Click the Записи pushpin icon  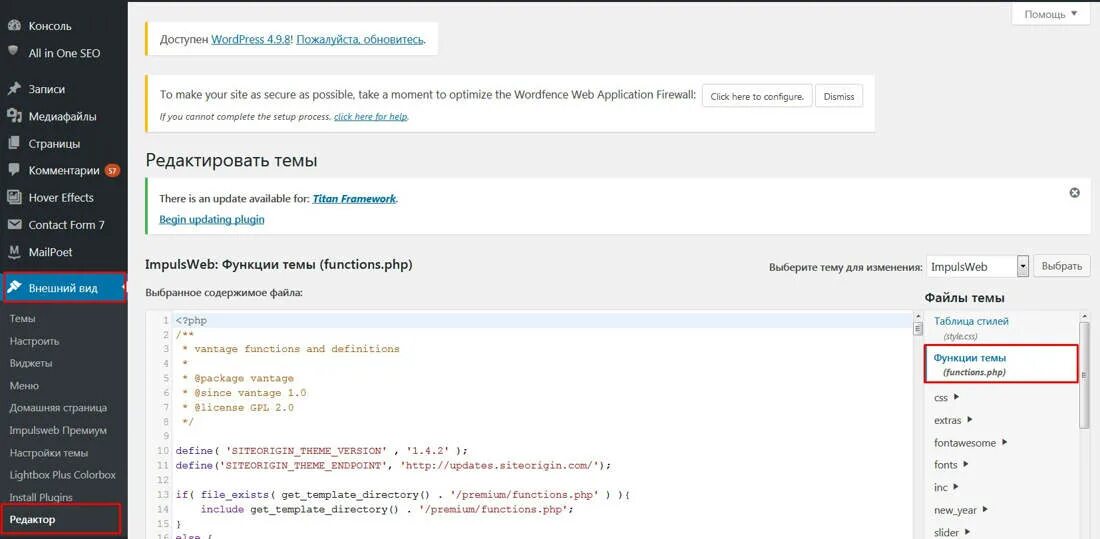[14, 89]
